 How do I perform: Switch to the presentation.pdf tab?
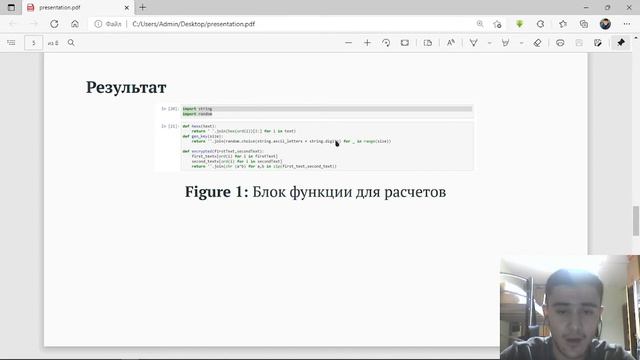point(77,7)
